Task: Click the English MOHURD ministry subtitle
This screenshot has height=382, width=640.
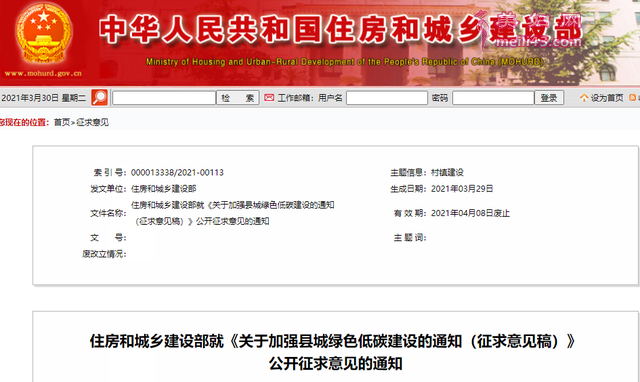Action: coord(345,62)
